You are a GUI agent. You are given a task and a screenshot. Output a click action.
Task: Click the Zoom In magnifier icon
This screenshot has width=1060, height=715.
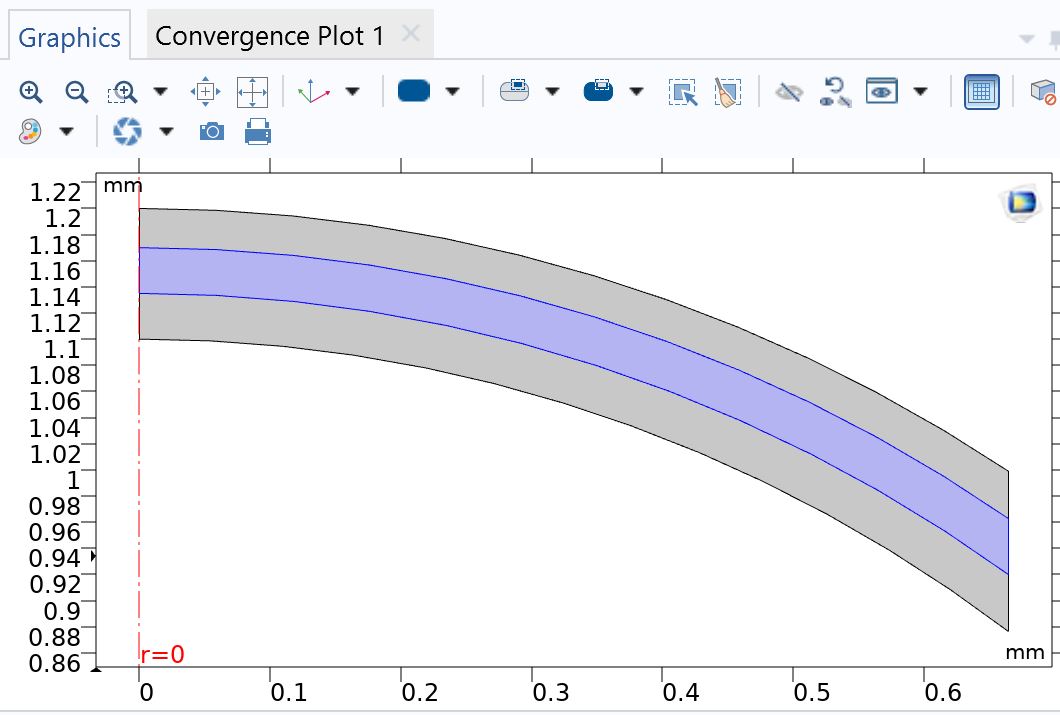(x=31, y=92)
